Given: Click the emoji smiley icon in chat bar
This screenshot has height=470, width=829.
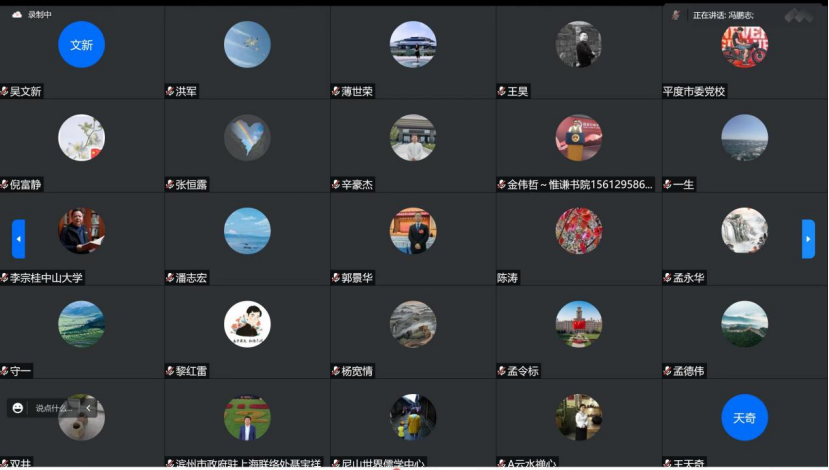Looking at the screenshot, I should point(17,408).
